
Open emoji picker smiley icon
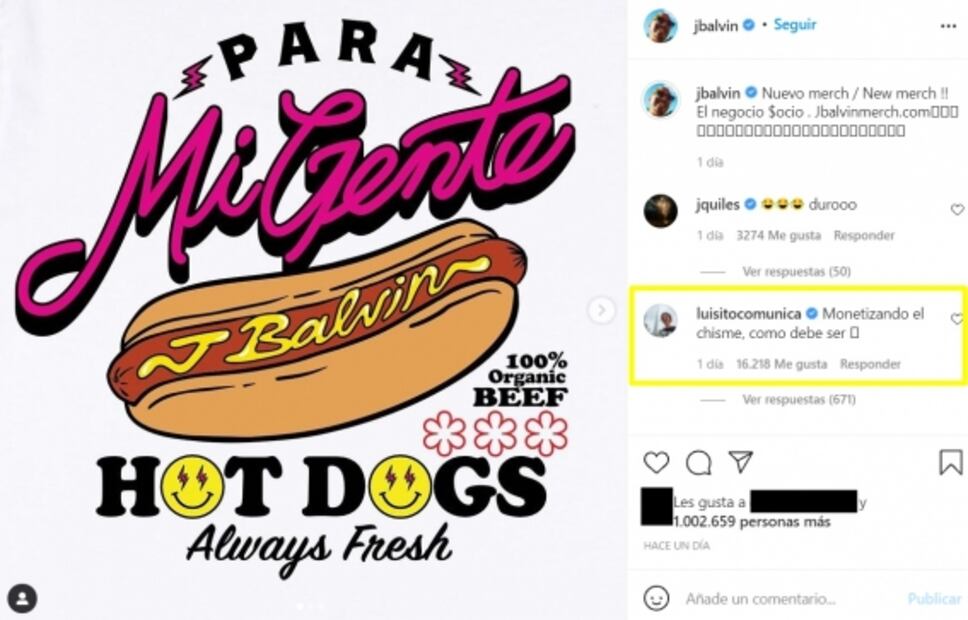click(656, 598)
